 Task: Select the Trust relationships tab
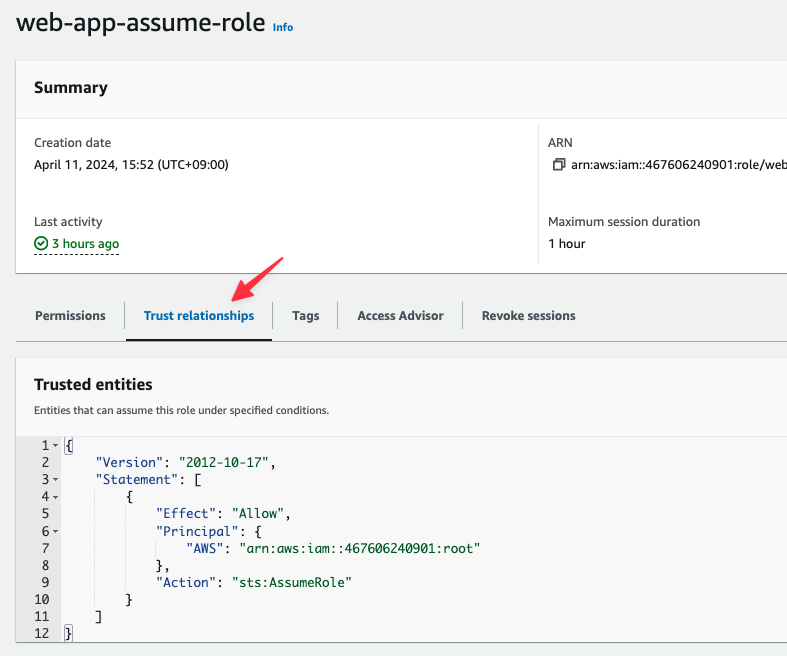coord(199,316)
